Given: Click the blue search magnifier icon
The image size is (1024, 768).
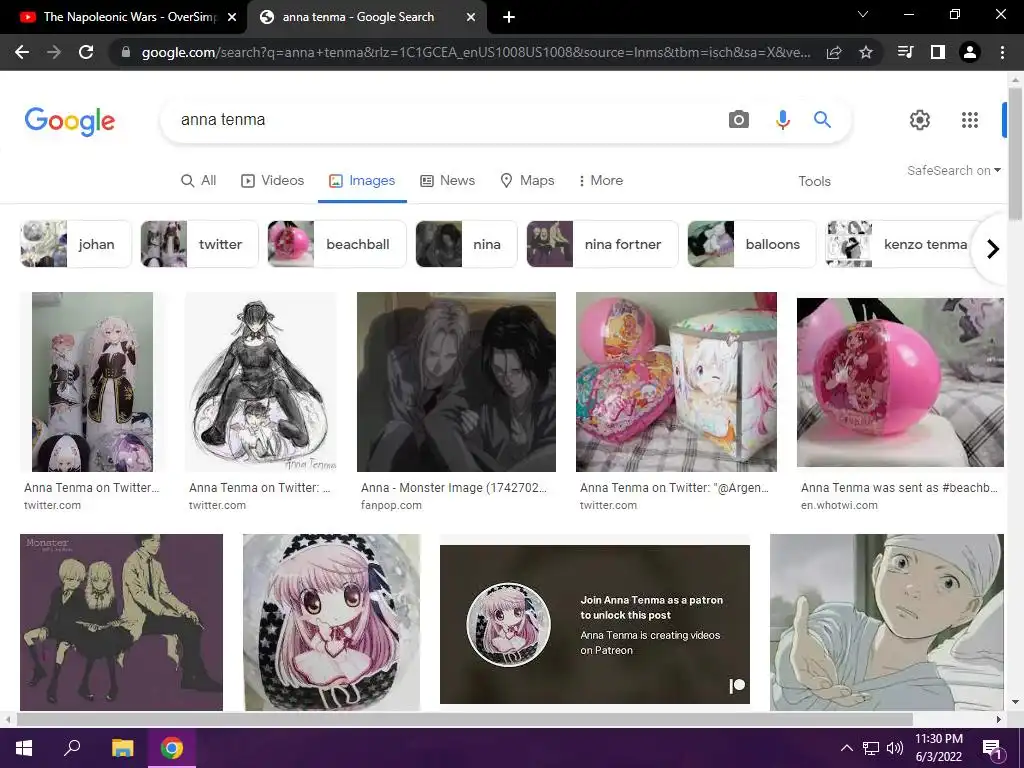Looking at the screenshot, I should tap(822, 120).
